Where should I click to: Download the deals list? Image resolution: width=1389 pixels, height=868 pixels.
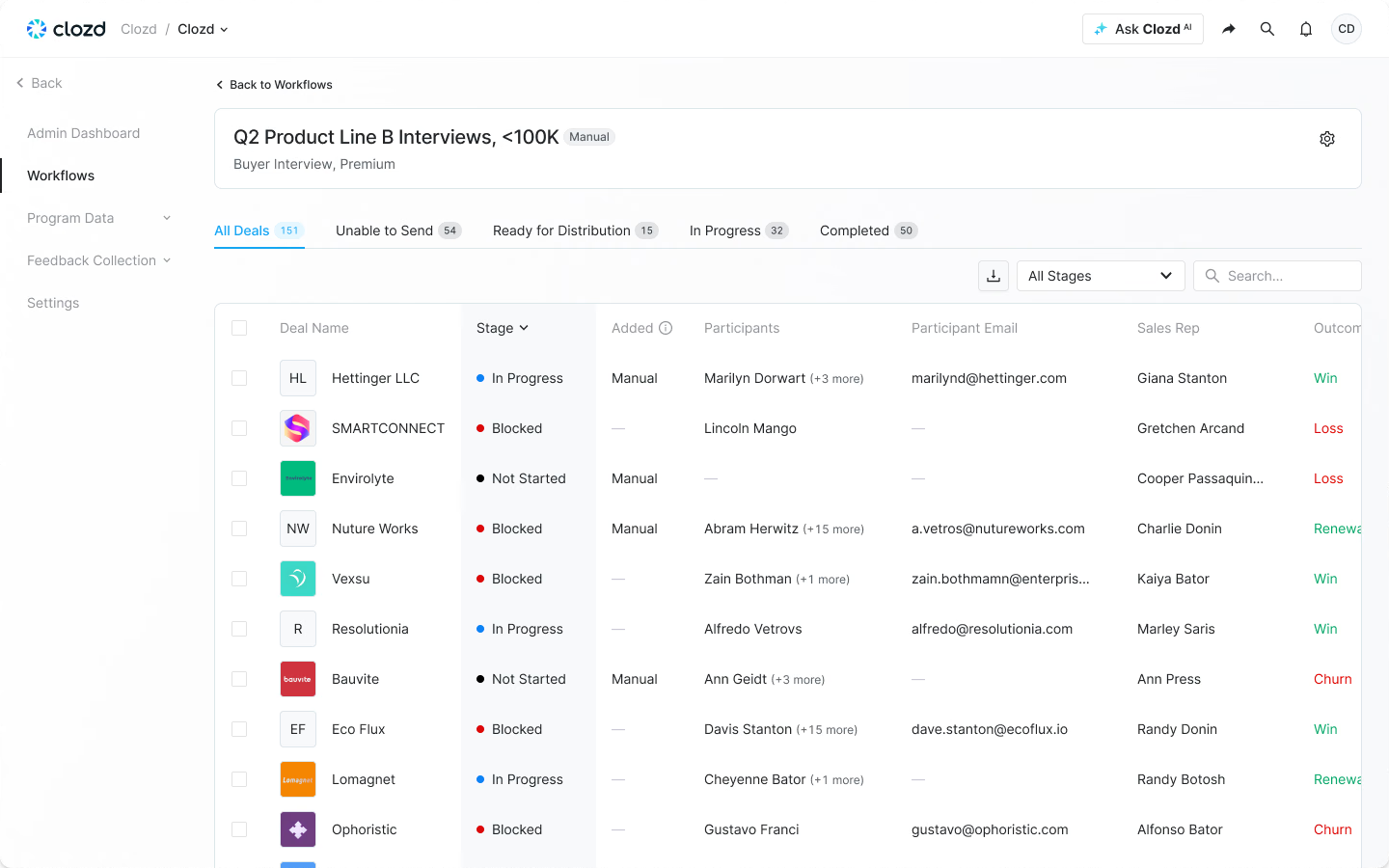[x=994, y=276]
